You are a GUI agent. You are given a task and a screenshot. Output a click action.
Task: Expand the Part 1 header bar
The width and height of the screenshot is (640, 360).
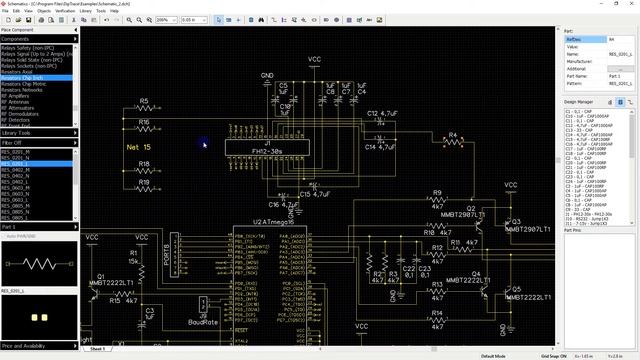39,227
